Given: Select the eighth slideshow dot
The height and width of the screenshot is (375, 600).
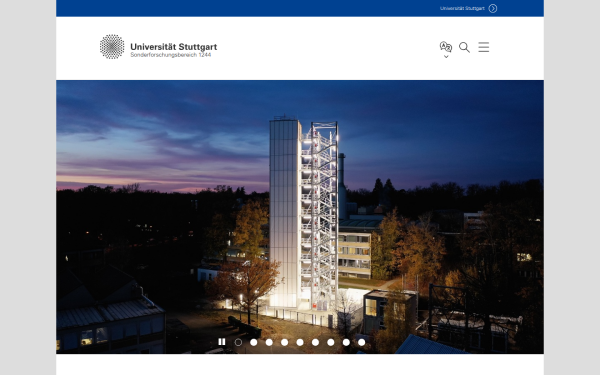Looking at the screenshot, I should [346, 342].
